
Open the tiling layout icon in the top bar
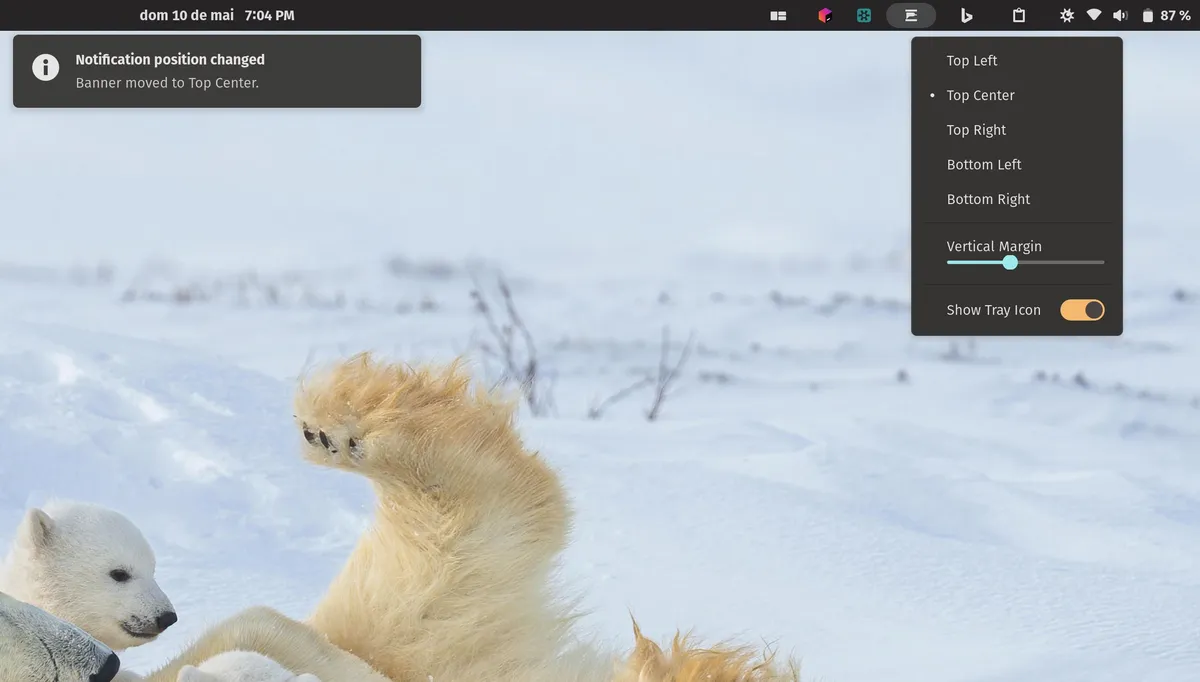coord(778,16)
